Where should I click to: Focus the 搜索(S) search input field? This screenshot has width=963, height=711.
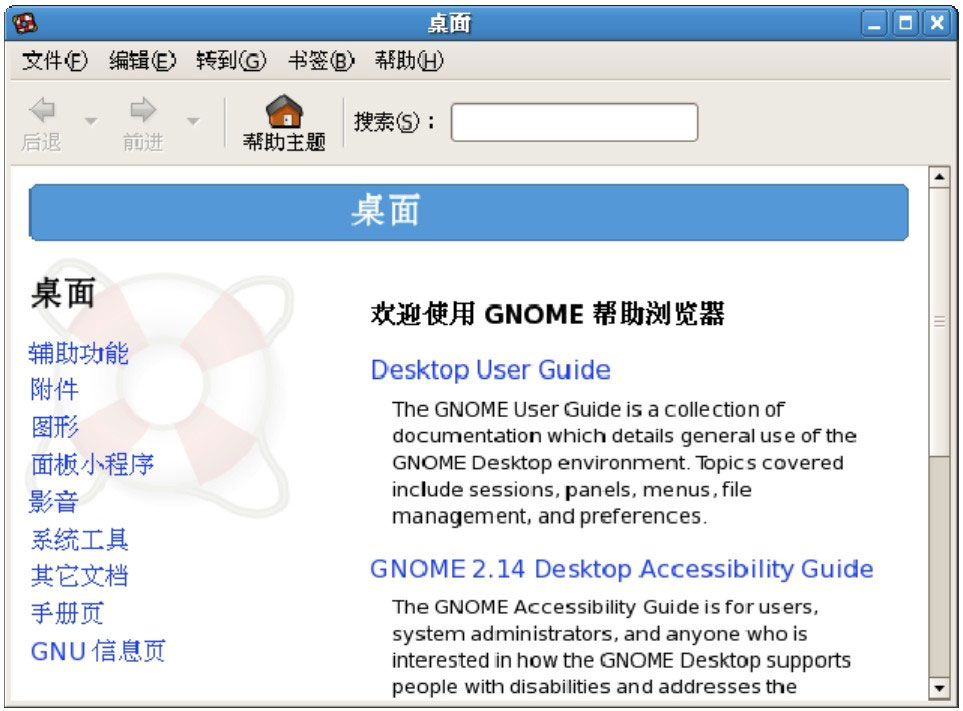click(x=574, y=122)
